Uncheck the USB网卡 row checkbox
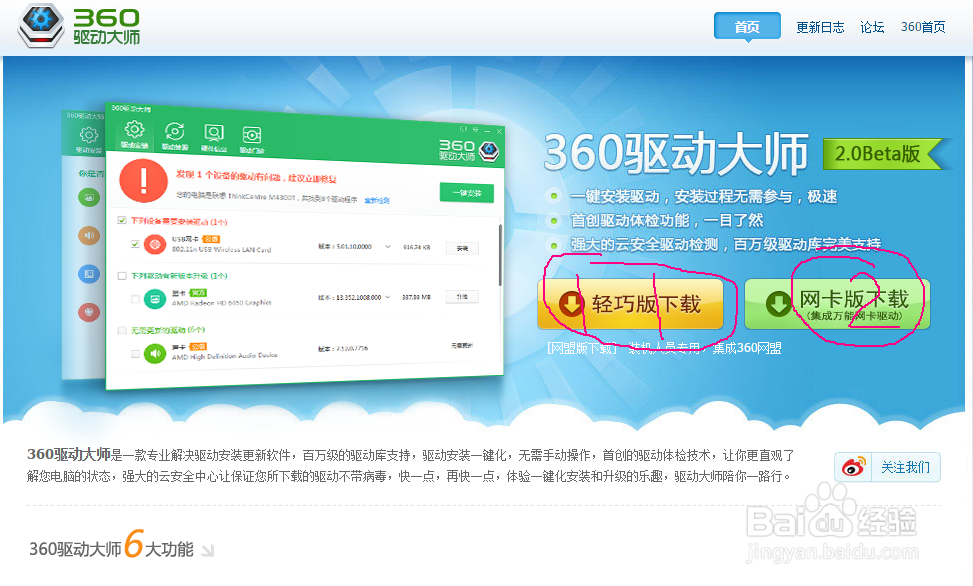The image size is (973, 586). (x=135, y=243)
